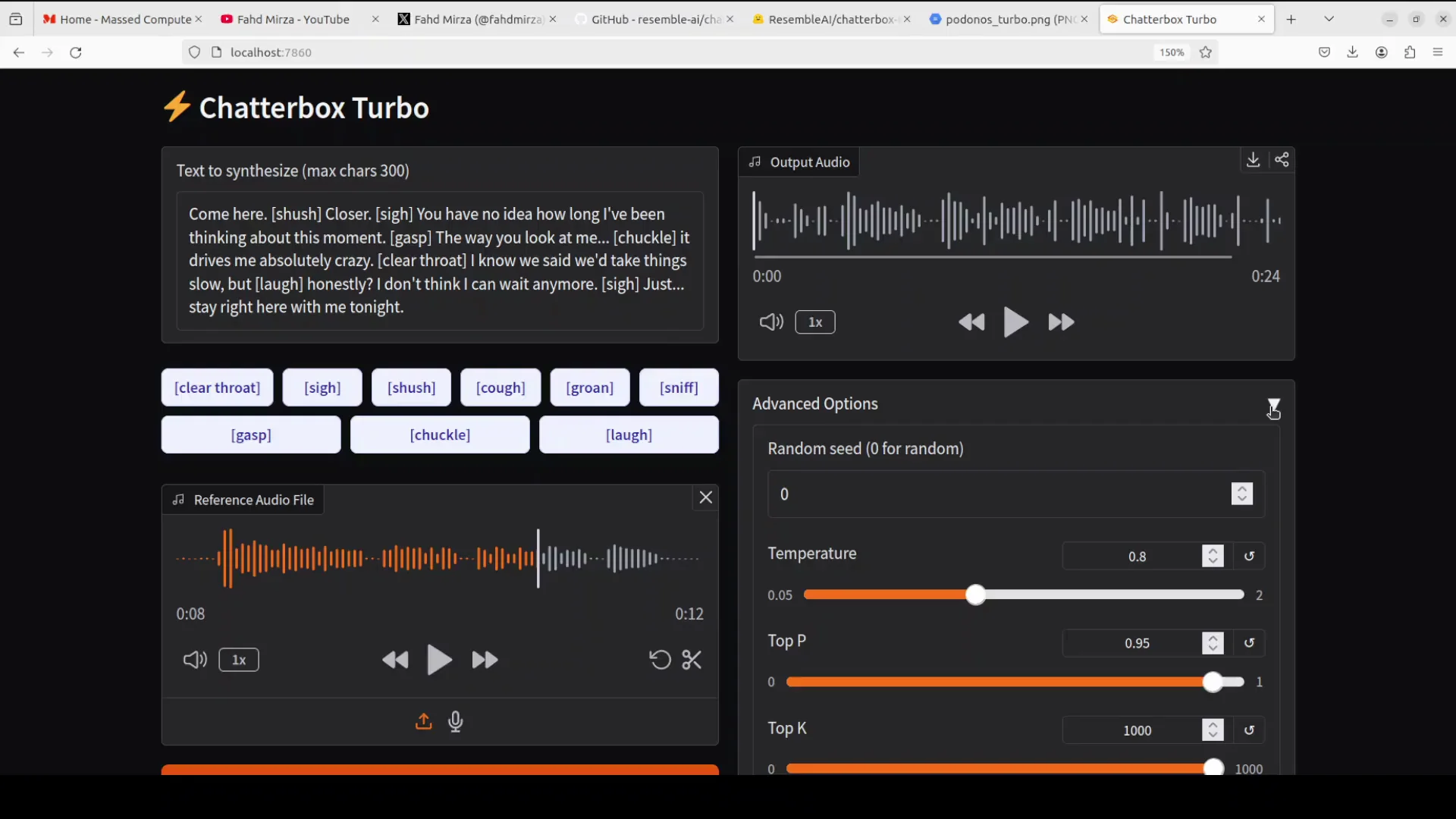Image resolution: width=1456 pixels, height=819 pixels.
Task: Record reference audio with the microphone
Action: click(x=456, y=722)
